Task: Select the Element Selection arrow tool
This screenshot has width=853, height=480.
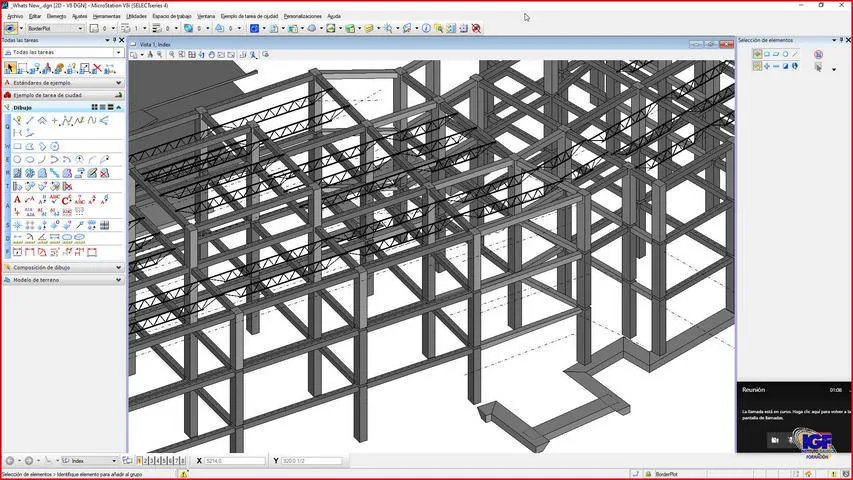Action: (x=10, y=68)
